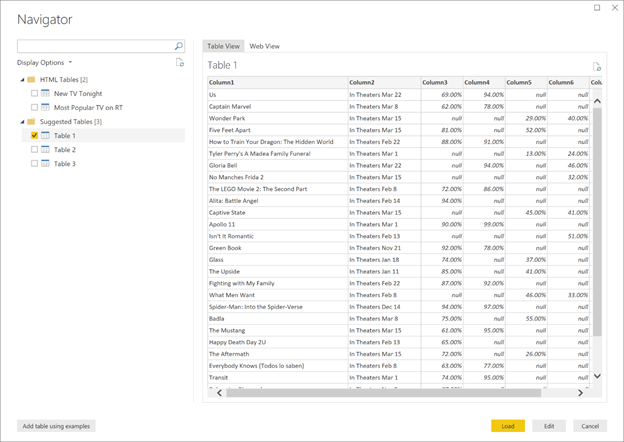The width and height of the screenshot is (624, 442).
Task: Click Add table using examples button
Action: point(56,426)
